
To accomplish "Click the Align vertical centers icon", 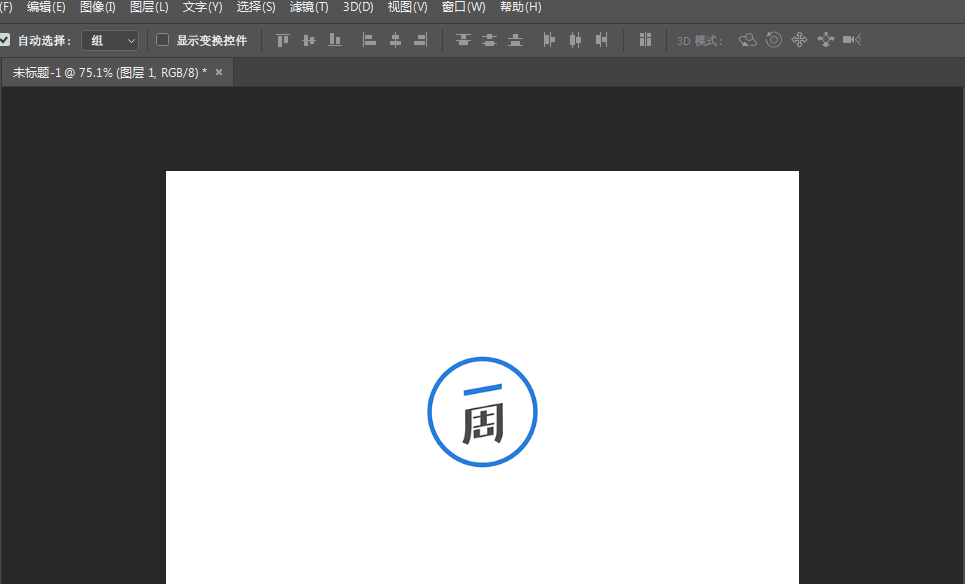I will click(x=309, y=40).
